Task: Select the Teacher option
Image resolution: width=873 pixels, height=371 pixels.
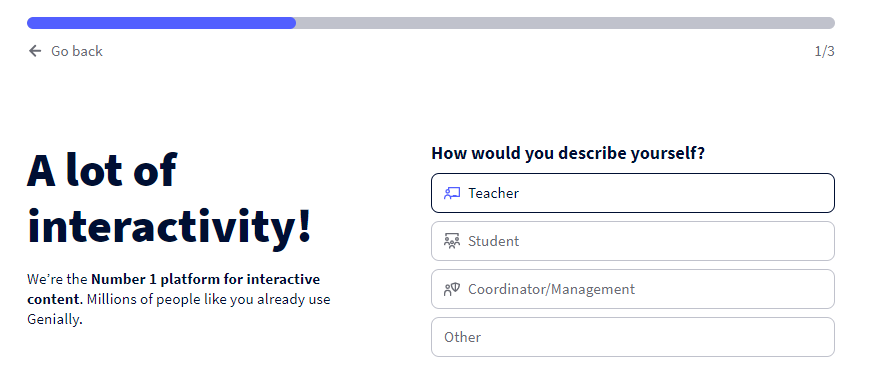Action: [632, 193]
